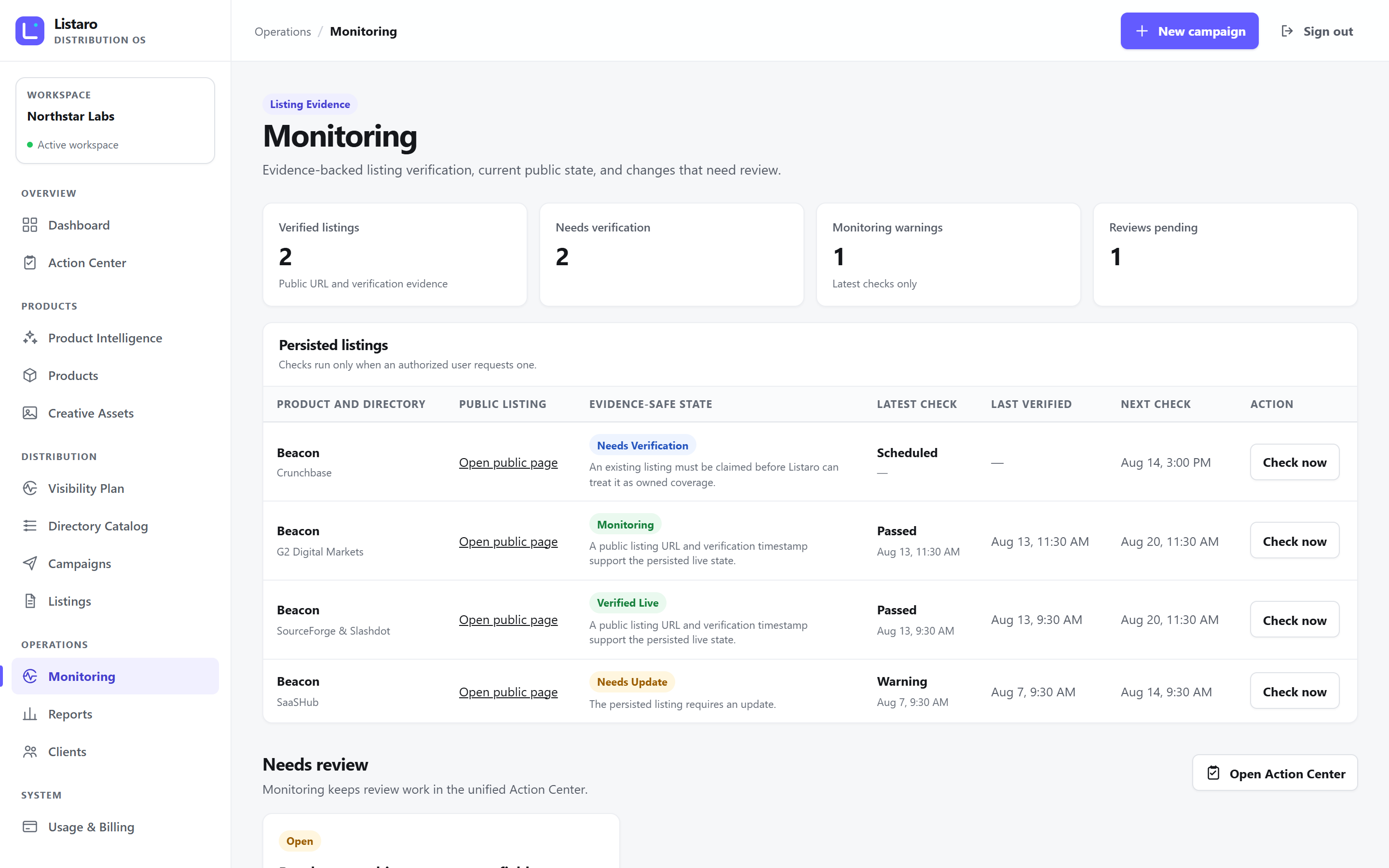Click the plus icon on New campaign
This screenshot has width=1389, height=868.
[x=1142, y=31]
